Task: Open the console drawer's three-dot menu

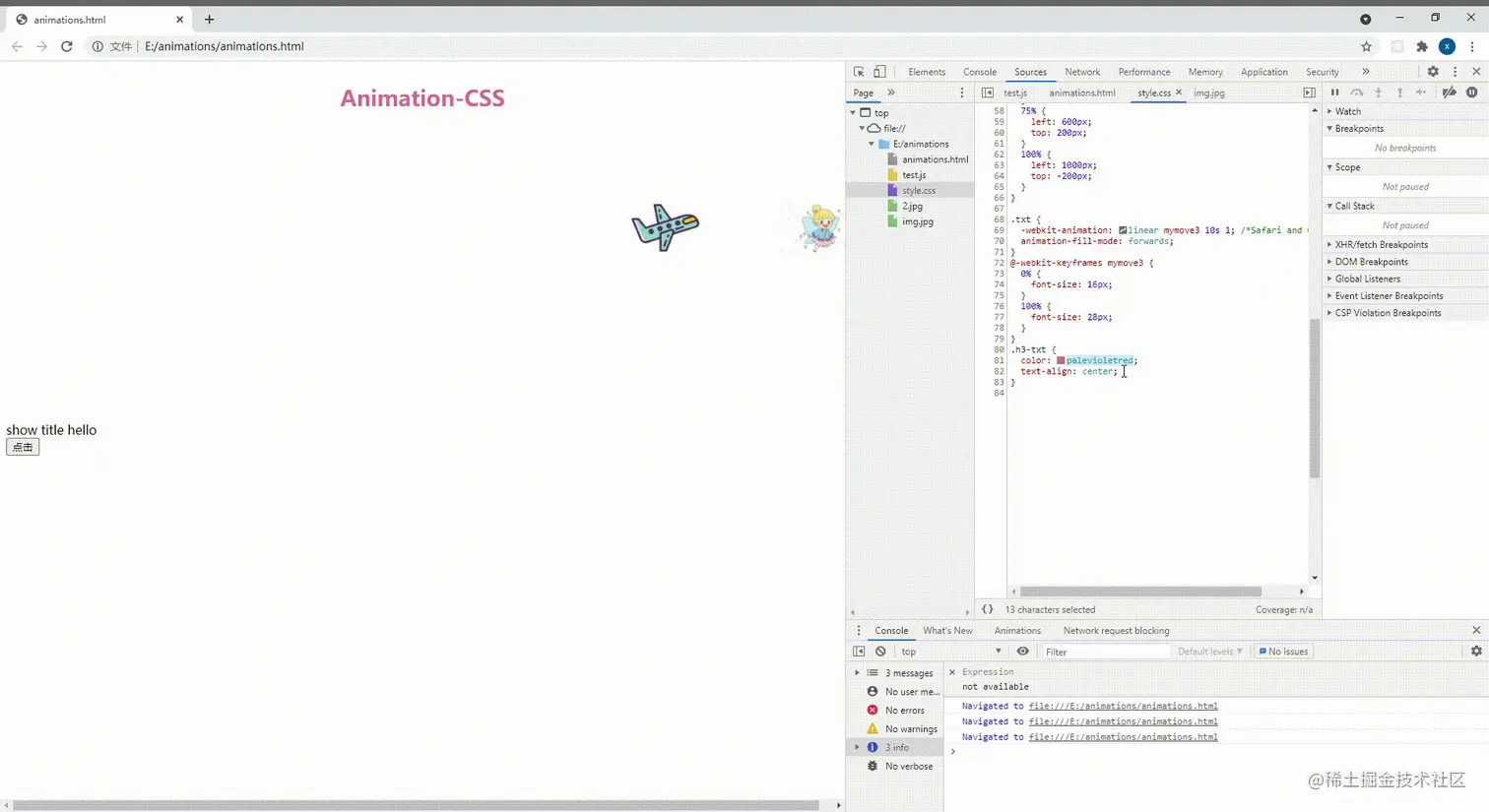Action: point(859,631)
